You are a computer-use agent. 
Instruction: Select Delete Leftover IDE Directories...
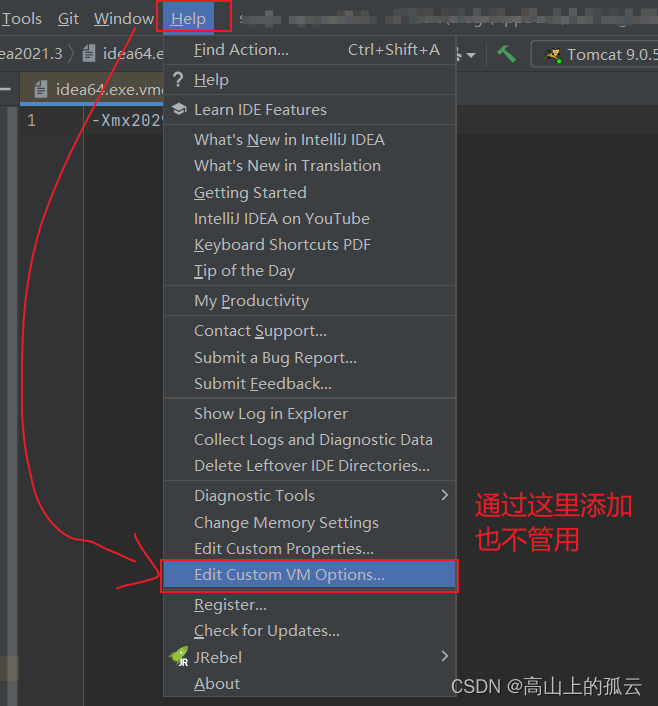coord(309,466)
